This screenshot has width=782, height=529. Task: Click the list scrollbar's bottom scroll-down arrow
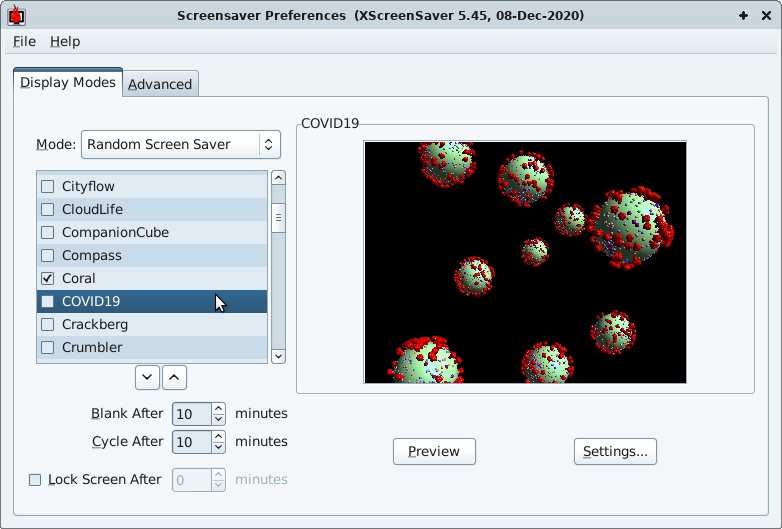[278, 356]
